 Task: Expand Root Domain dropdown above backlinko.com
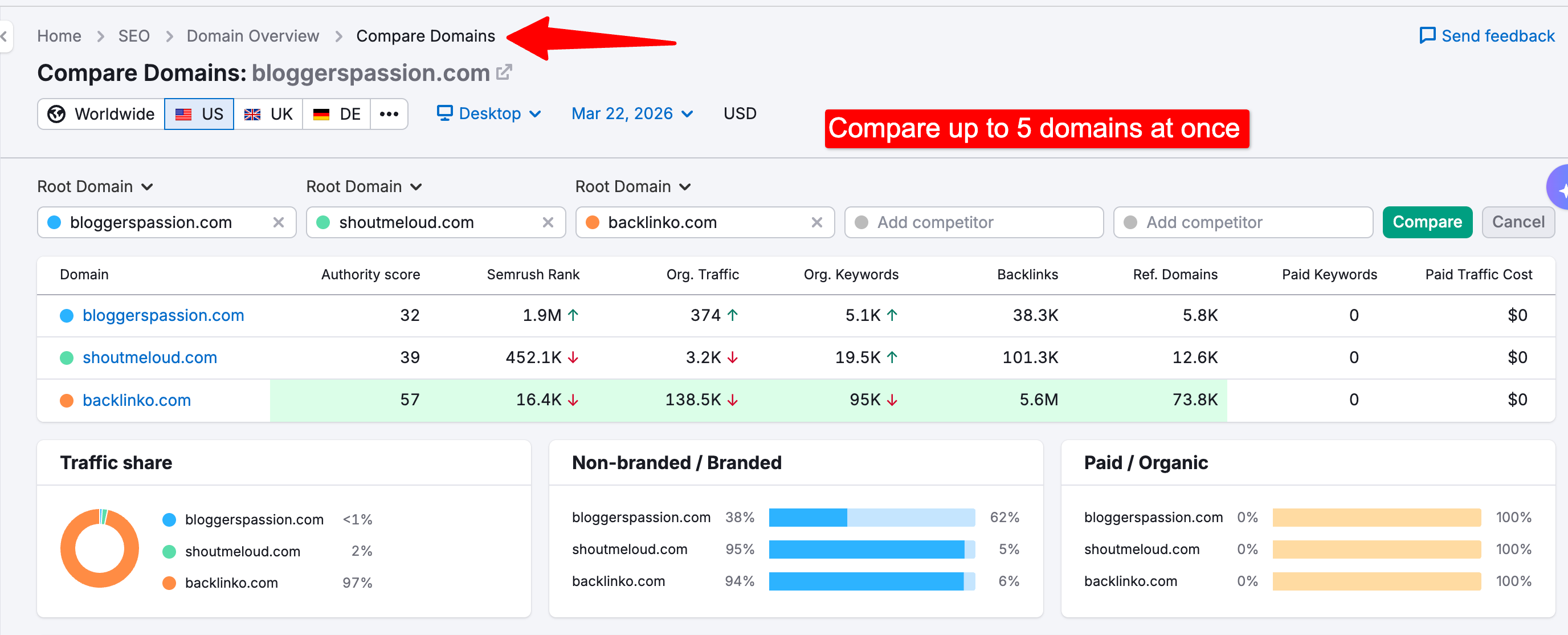coord(633,187)
